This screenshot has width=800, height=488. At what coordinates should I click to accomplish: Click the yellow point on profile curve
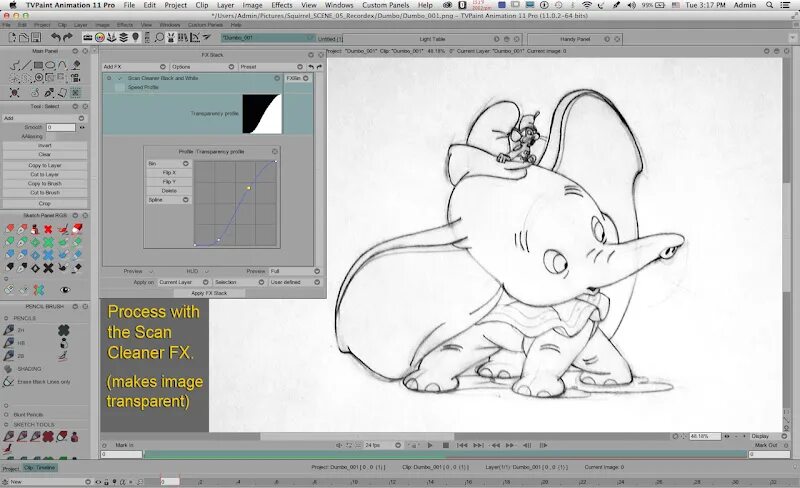tap(248, 188)
